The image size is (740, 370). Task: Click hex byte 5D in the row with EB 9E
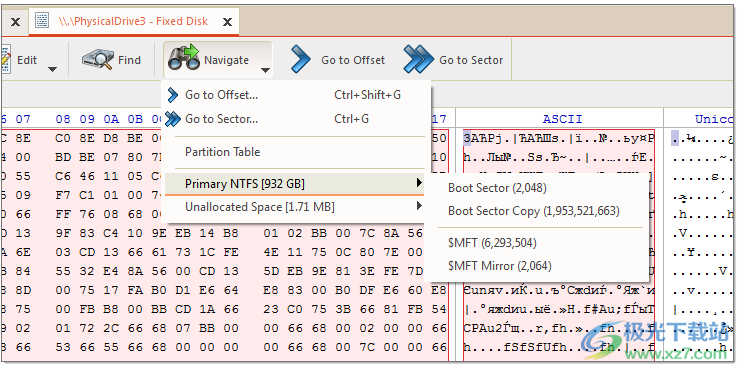[x=271, y=271]
